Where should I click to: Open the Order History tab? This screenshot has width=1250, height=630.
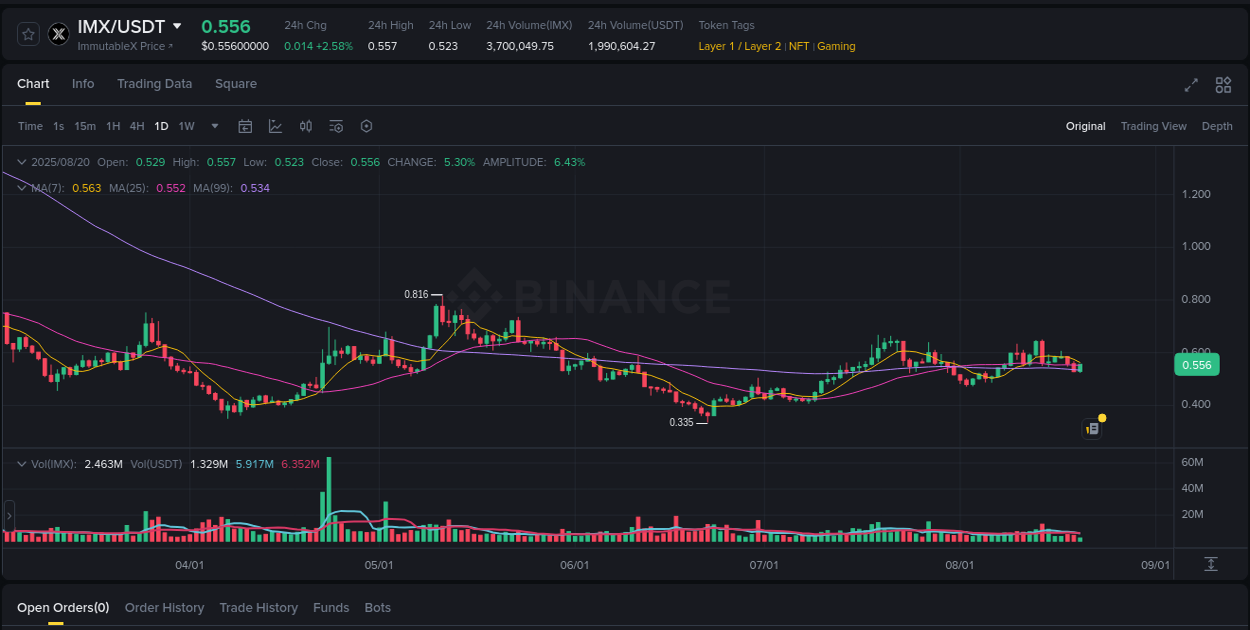(x=164, y=607)
